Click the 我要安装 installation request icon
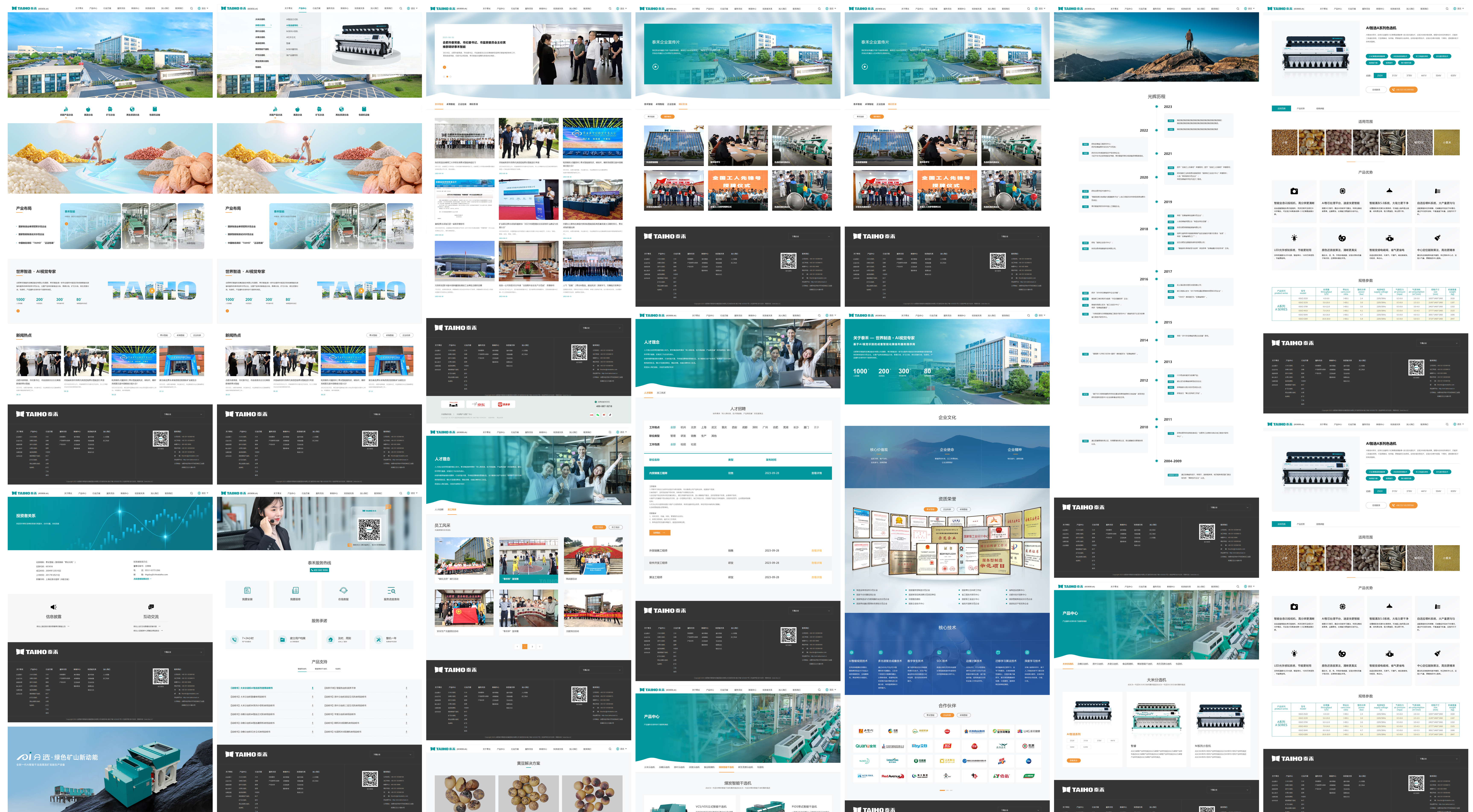 (247, 590)
